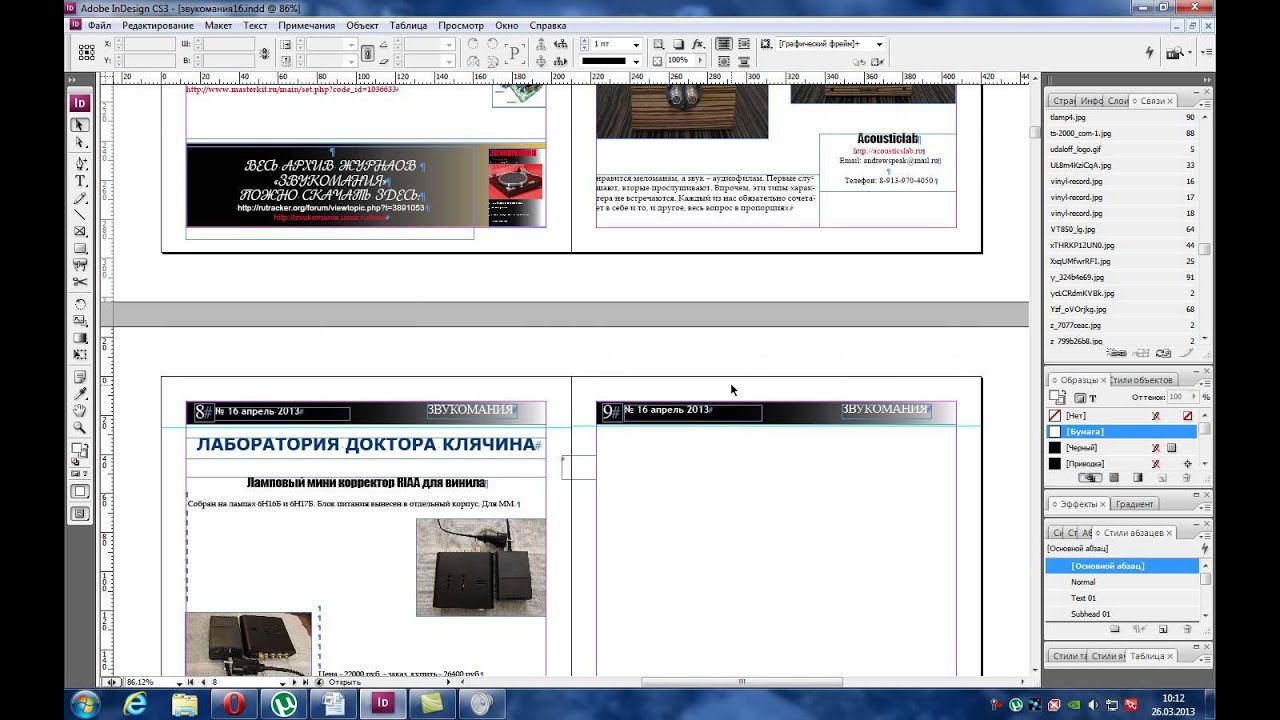
Task: Open the Макет menu
Action: pos(218,25)
